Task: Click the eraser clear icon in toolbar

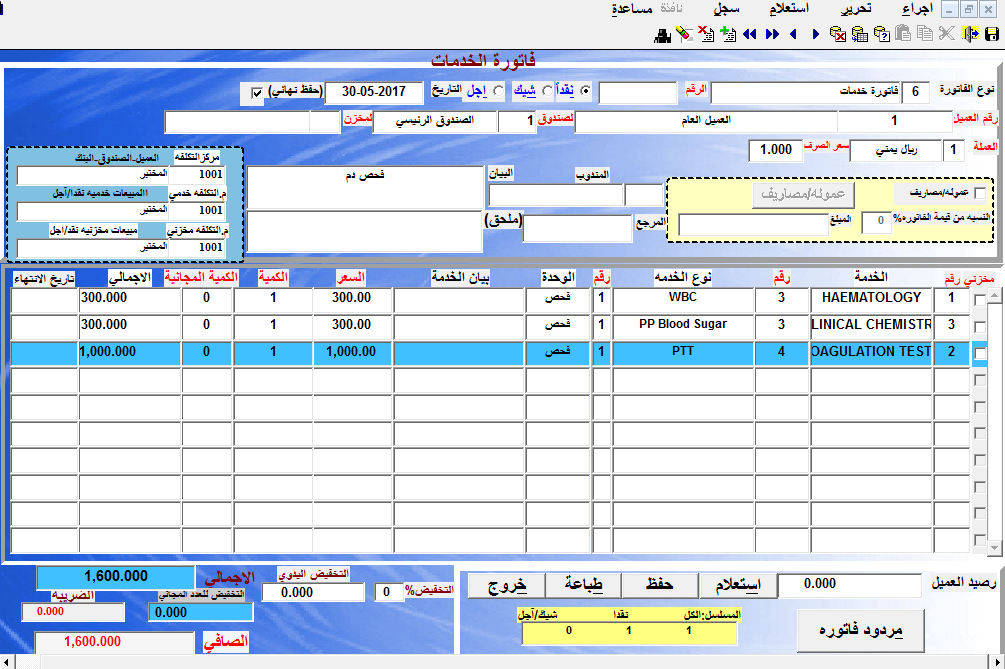Action: tap(684, 34)
